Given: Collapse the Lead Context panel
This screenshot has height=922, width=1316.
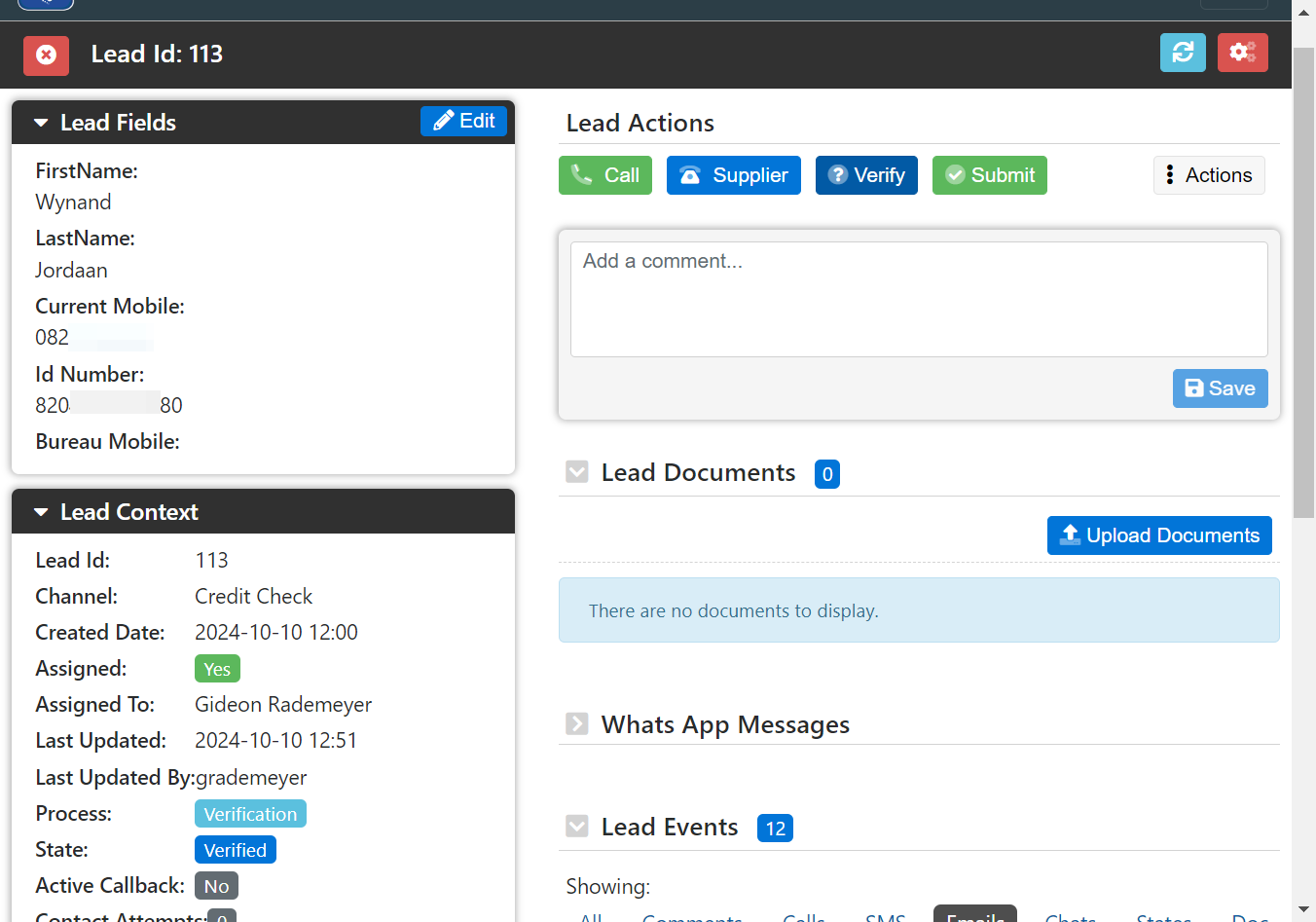Looking at the screenshot, I should 41,512.
